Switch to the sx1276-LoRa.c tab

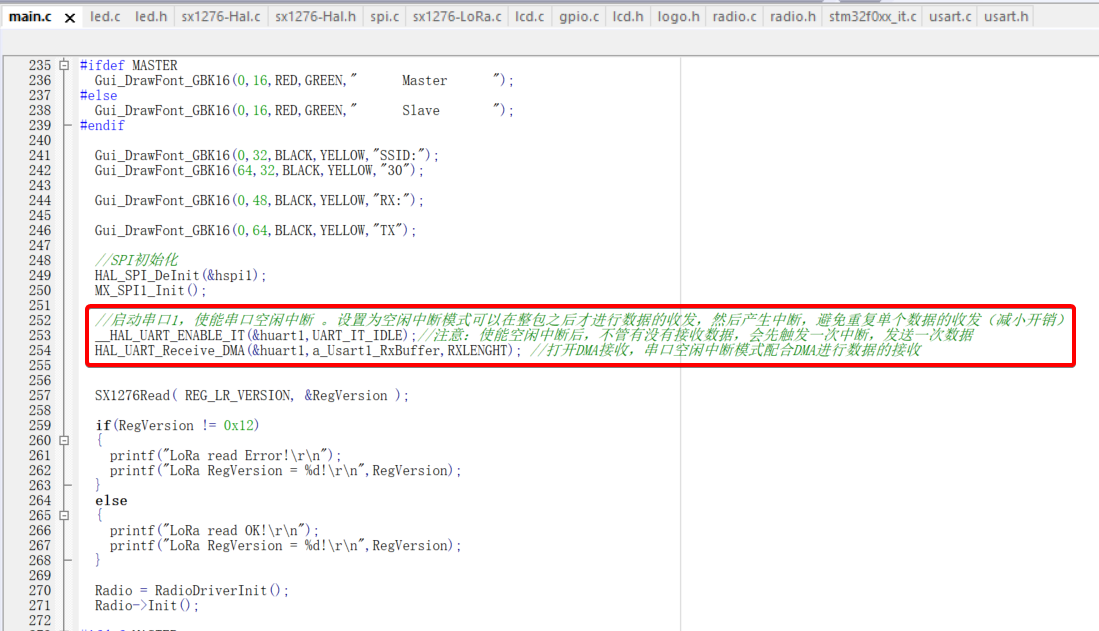point(456,17)
